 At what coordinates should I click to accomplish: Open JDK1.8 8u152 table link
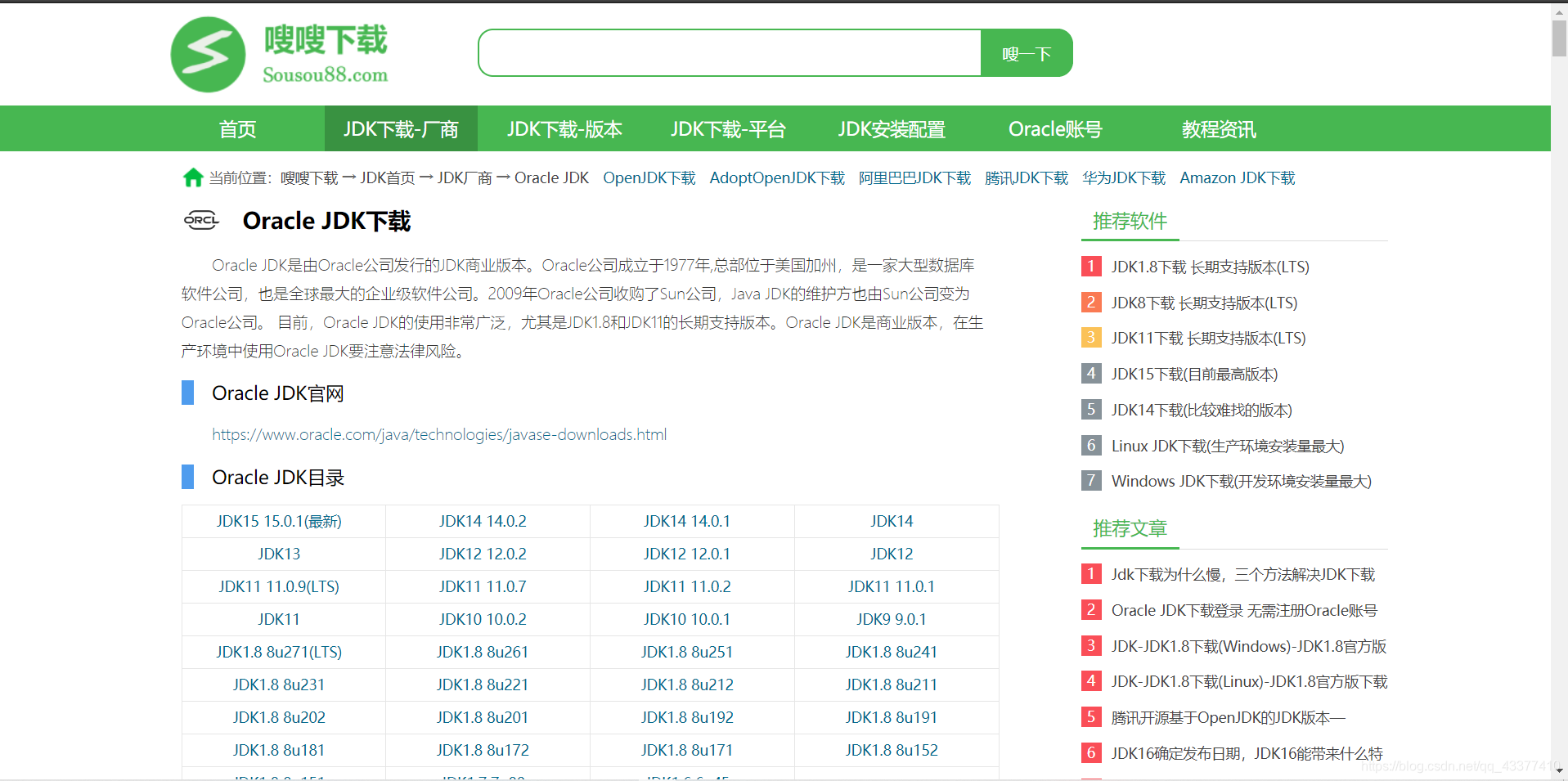(892, 750)
